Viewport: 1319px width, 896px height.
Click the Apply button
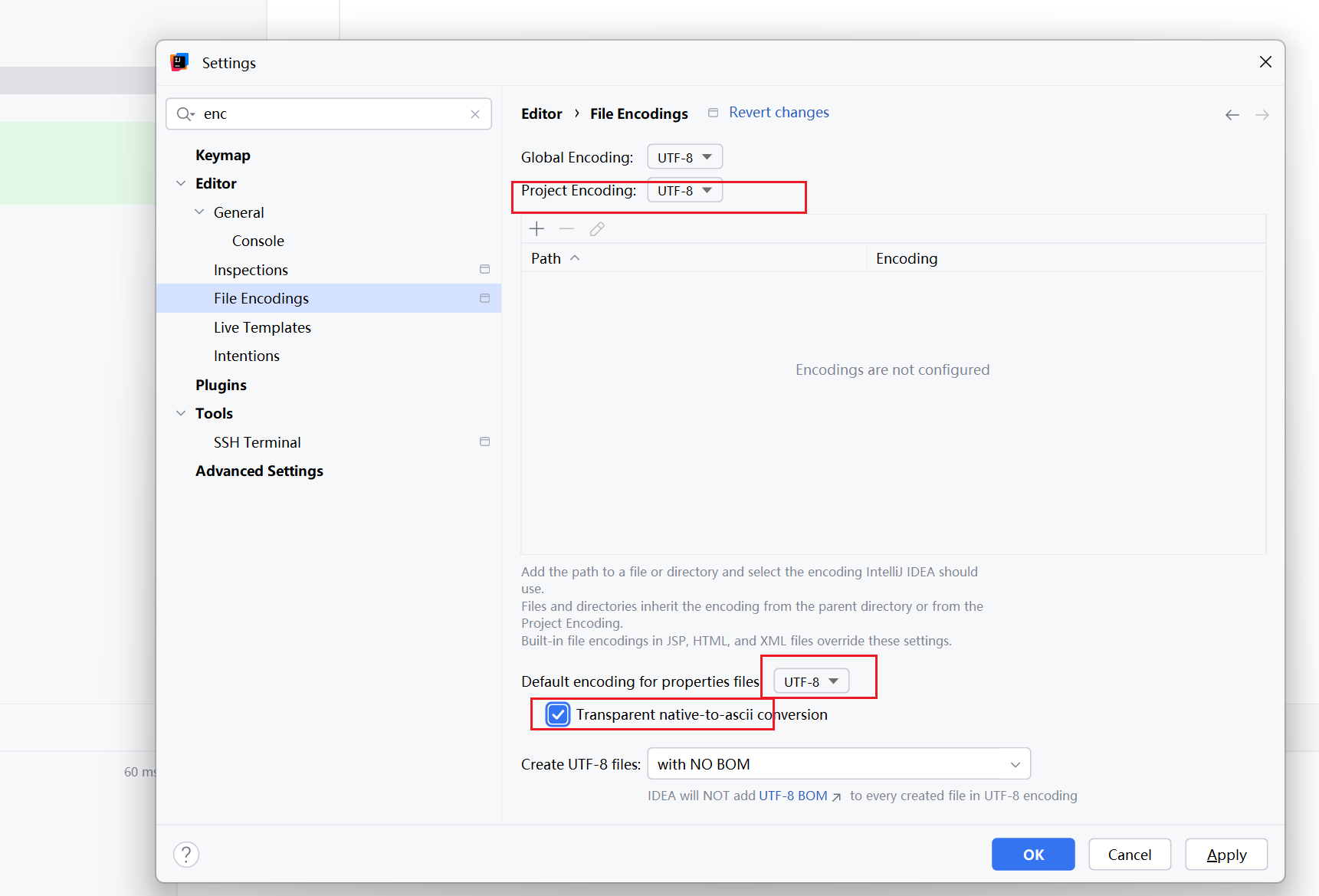coord(1225,855)
